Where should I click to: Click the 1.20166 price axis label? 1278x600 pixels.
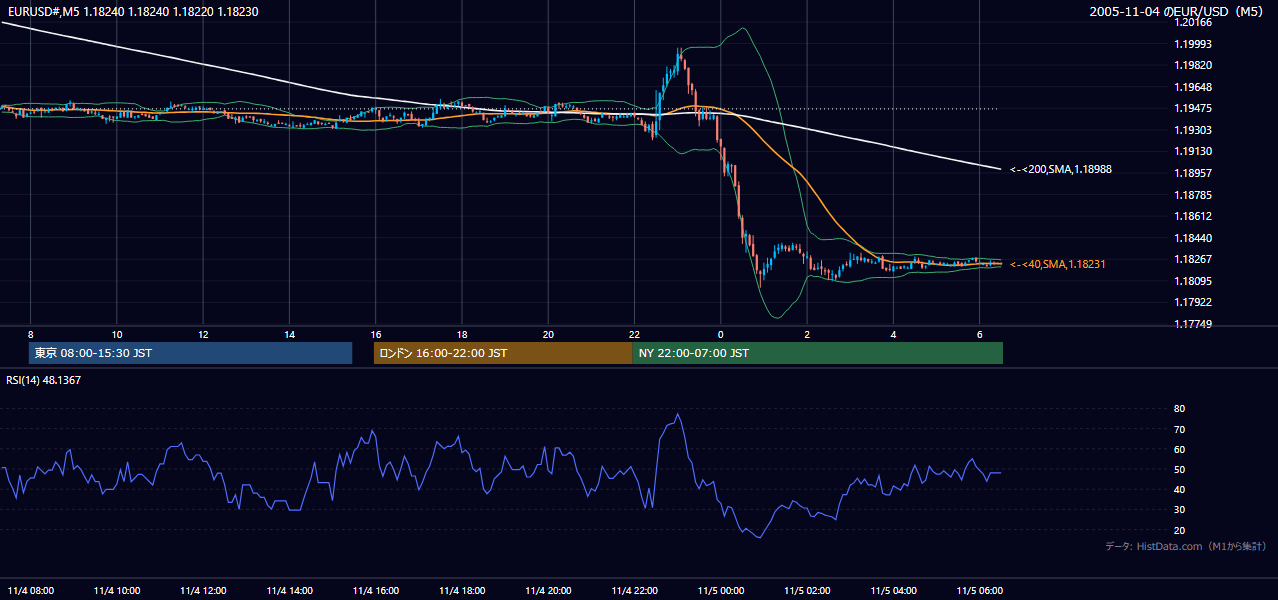[x=1191, y=22]
